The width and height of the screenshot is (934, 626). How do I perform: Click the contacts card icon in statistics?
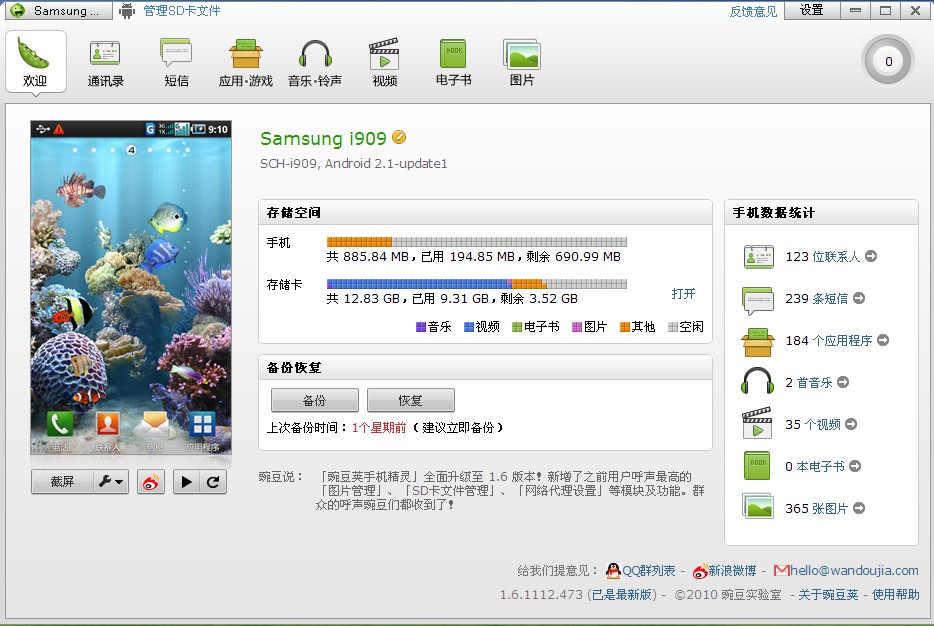pos(758,257)
